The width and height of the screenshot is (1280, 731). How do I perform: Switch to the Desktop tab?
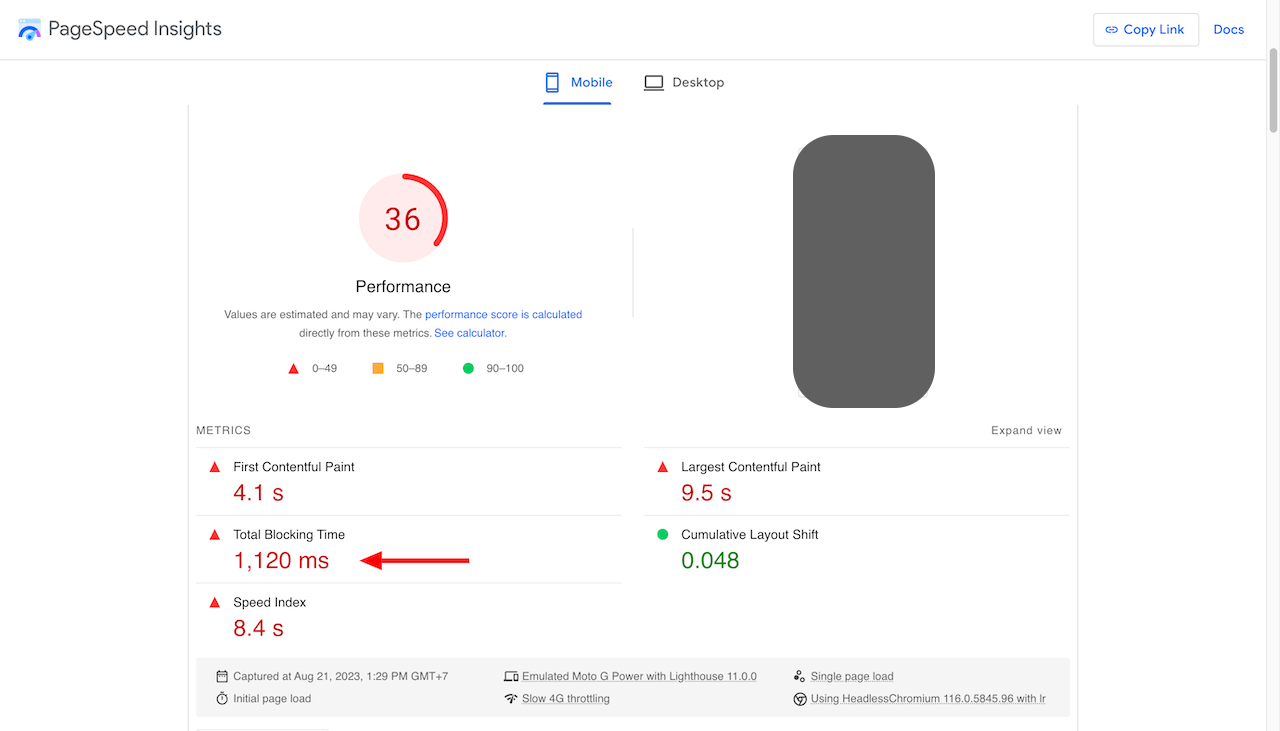(684, 82)
